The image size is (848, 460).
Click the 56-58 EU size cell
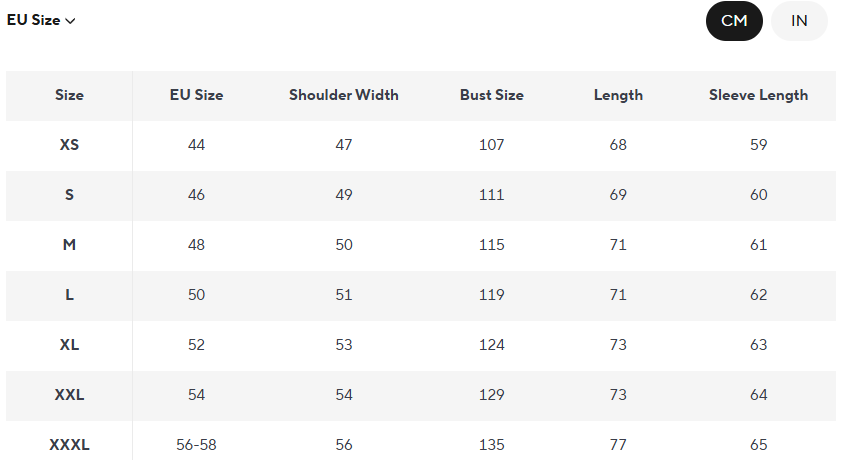[196, 445]
